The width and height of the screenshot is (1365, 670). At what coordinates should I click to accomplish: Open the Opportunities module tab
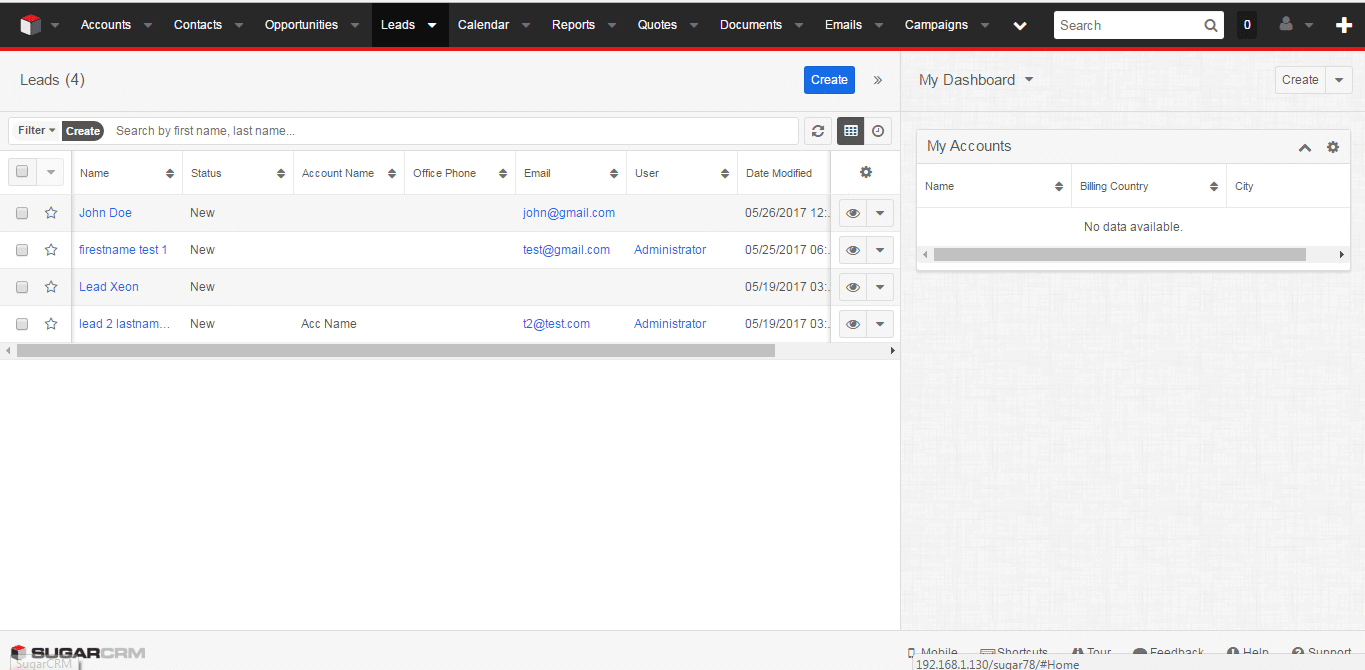click(301, 25)
